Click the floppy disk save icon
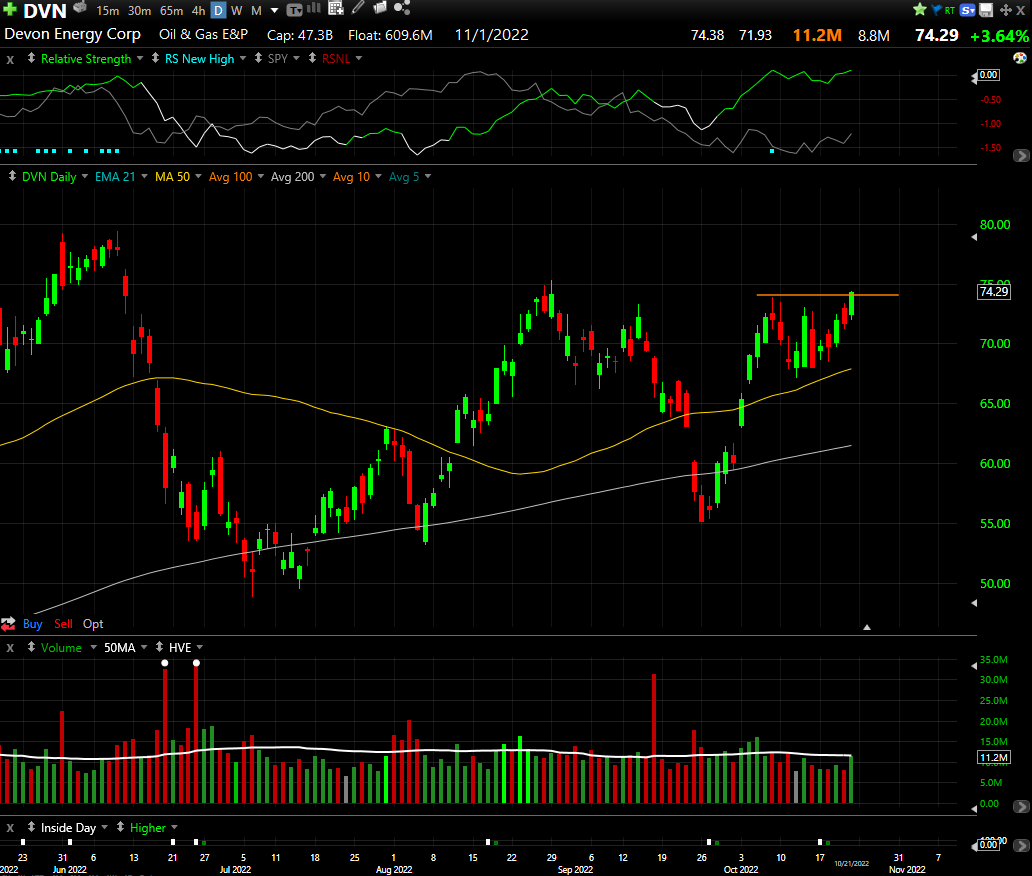This screenshot has height=876, width=1032. (986, 10)
